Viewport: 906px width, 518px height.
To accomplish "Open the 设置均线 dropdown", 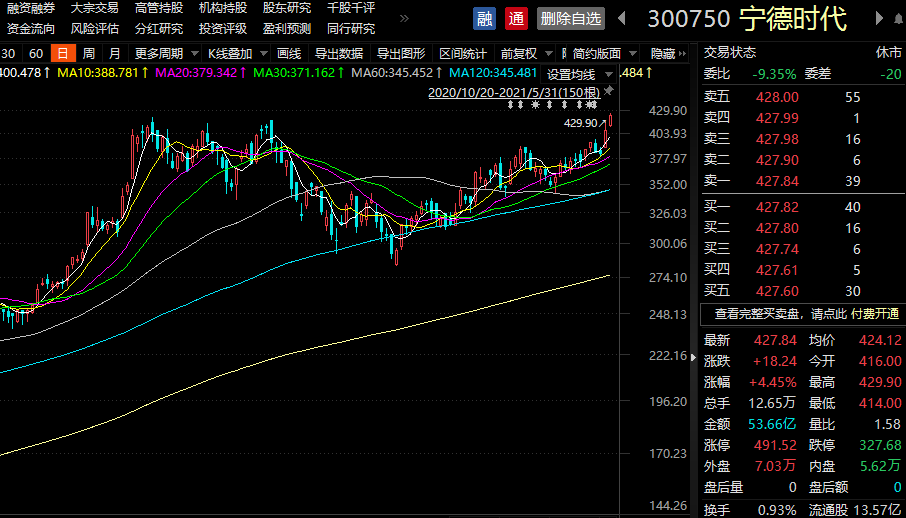I will point(579,74).
